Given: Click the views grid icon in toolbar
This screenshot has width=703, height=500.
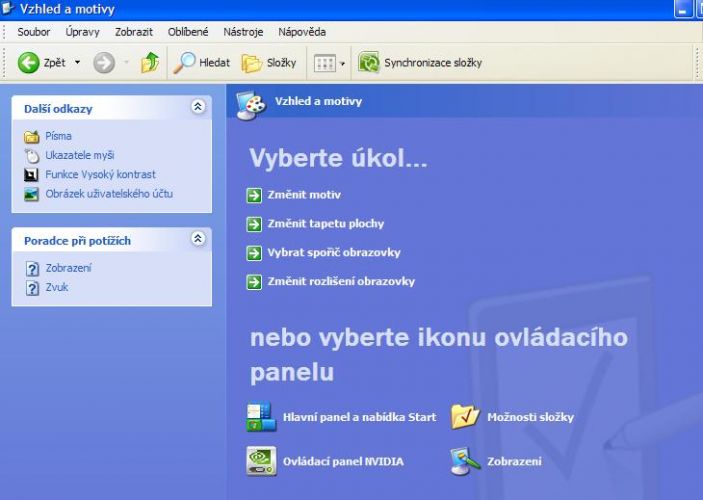Looking at the screenshot, I should 325,63.
